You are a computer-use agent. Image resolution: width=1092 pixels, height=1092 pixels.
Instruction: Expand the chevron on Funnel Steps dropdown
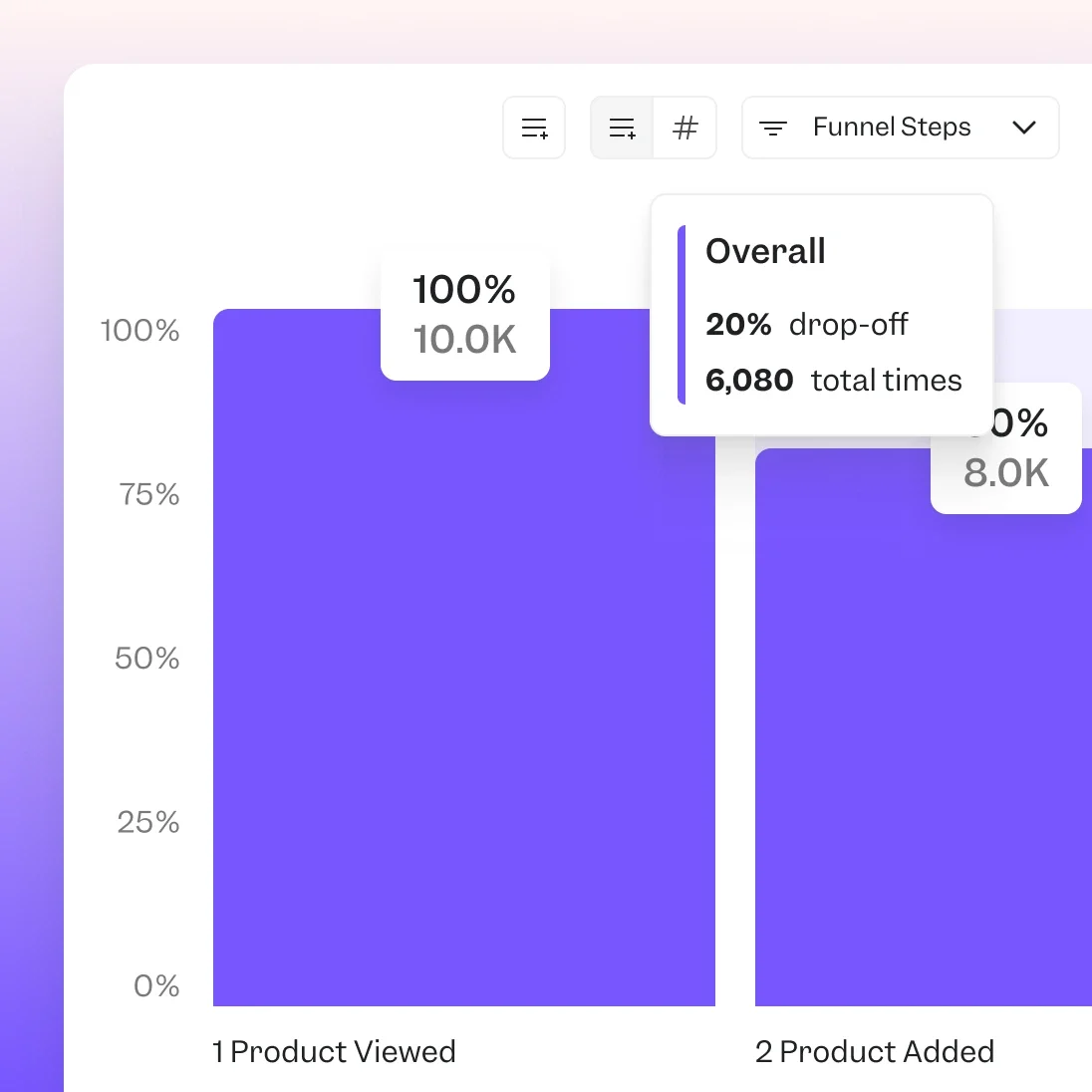coord(1024,128)
